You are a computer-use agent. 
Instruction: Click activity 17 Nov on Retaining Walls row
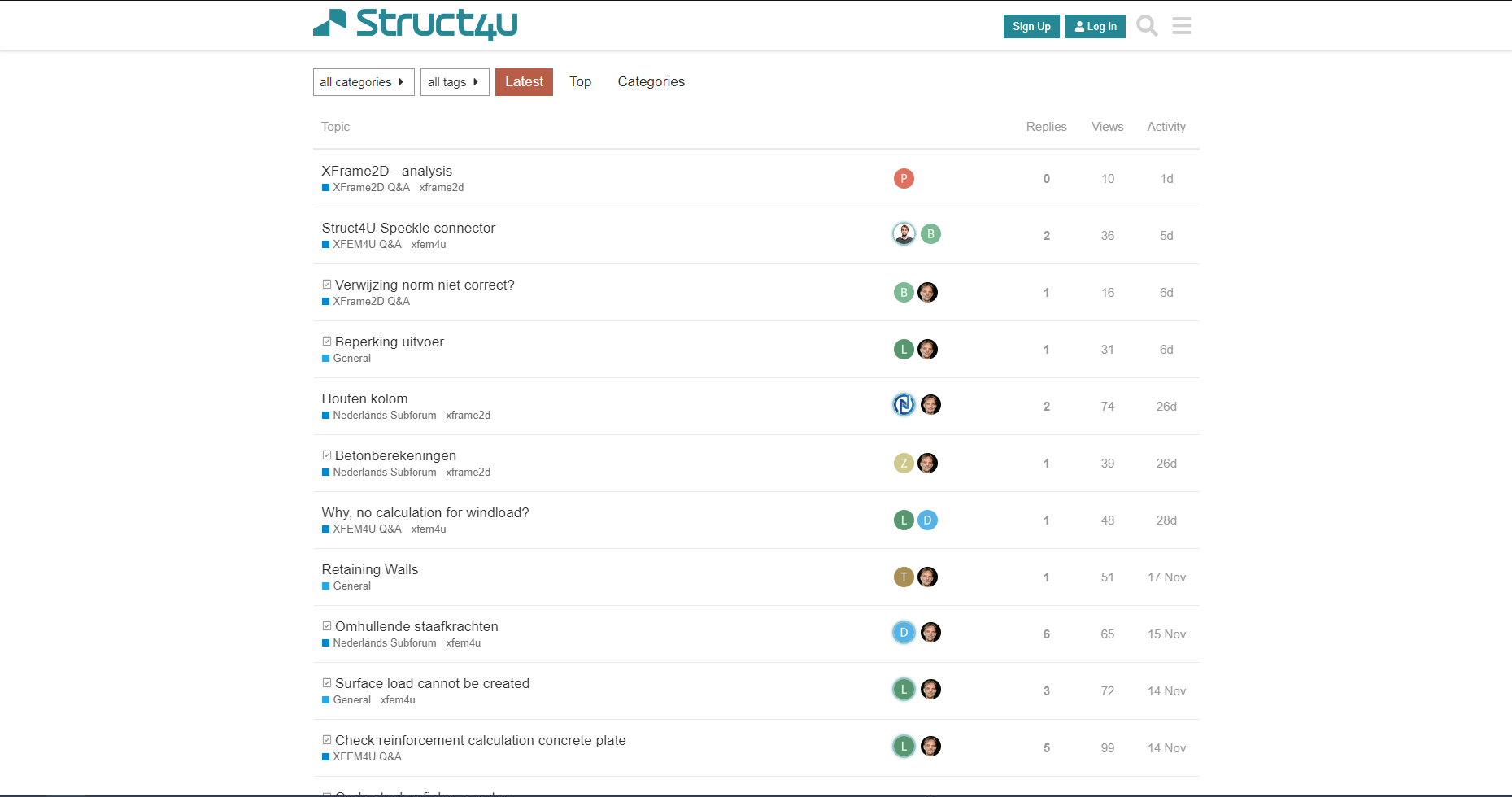[x=1166, y=577]
